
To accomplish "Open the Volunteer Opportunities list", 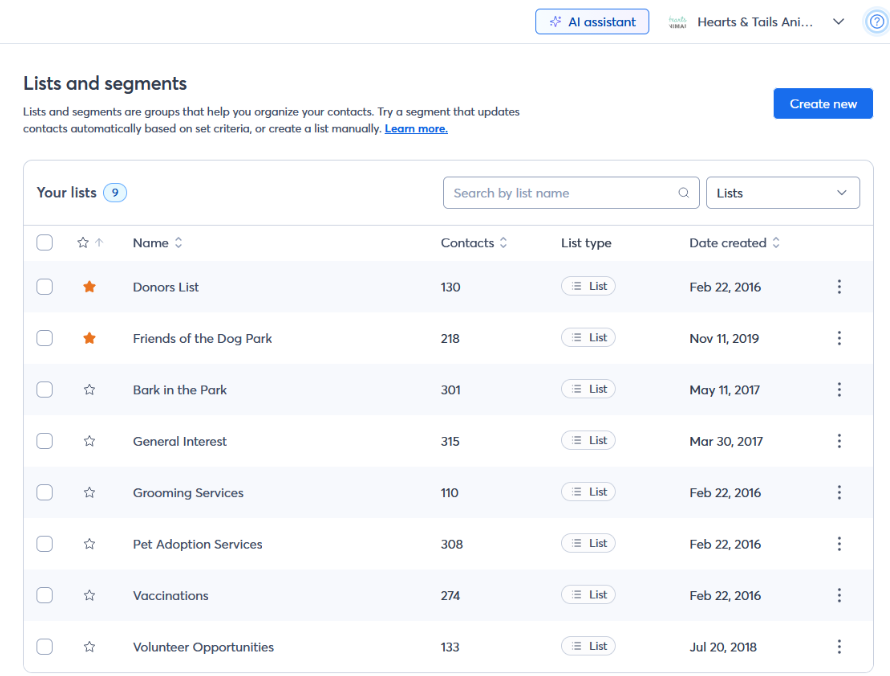I will pos(203,646).
